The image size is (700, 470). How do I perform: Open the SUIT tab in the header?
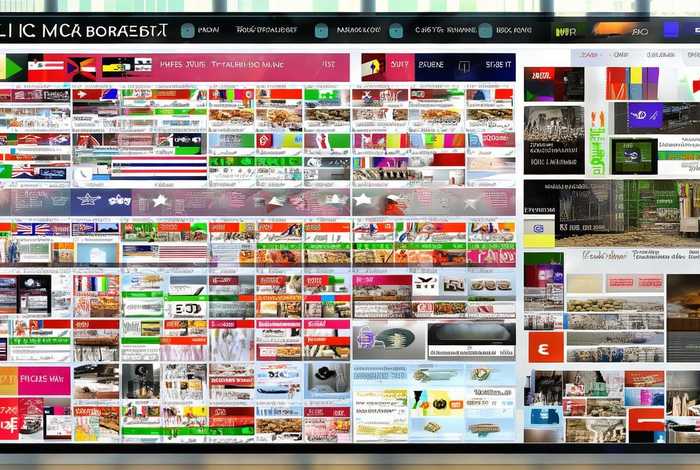[x=400, y=64]
